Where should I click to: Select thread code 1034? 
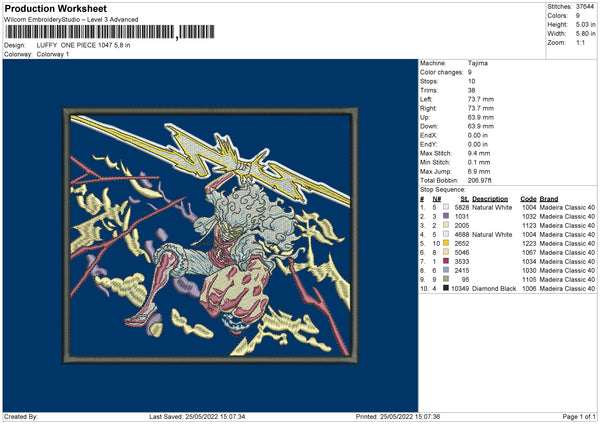(x=530, y=262)
